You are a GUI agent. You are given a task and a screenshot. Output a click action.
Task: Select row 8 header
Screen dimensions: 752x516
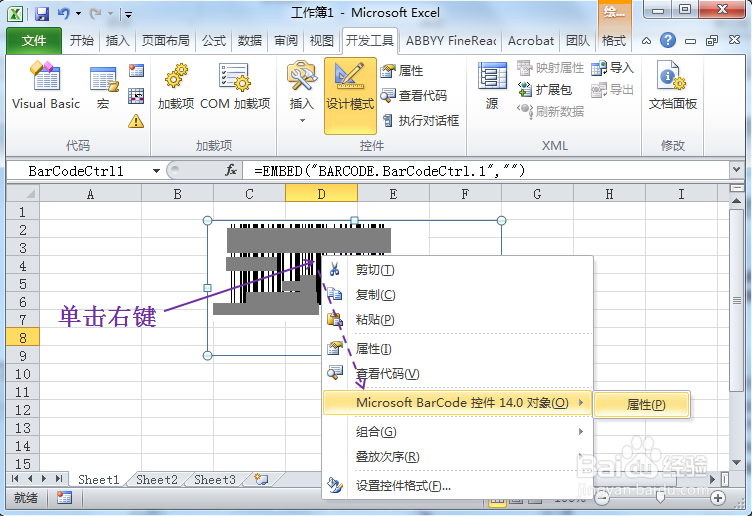coord(23,338)
